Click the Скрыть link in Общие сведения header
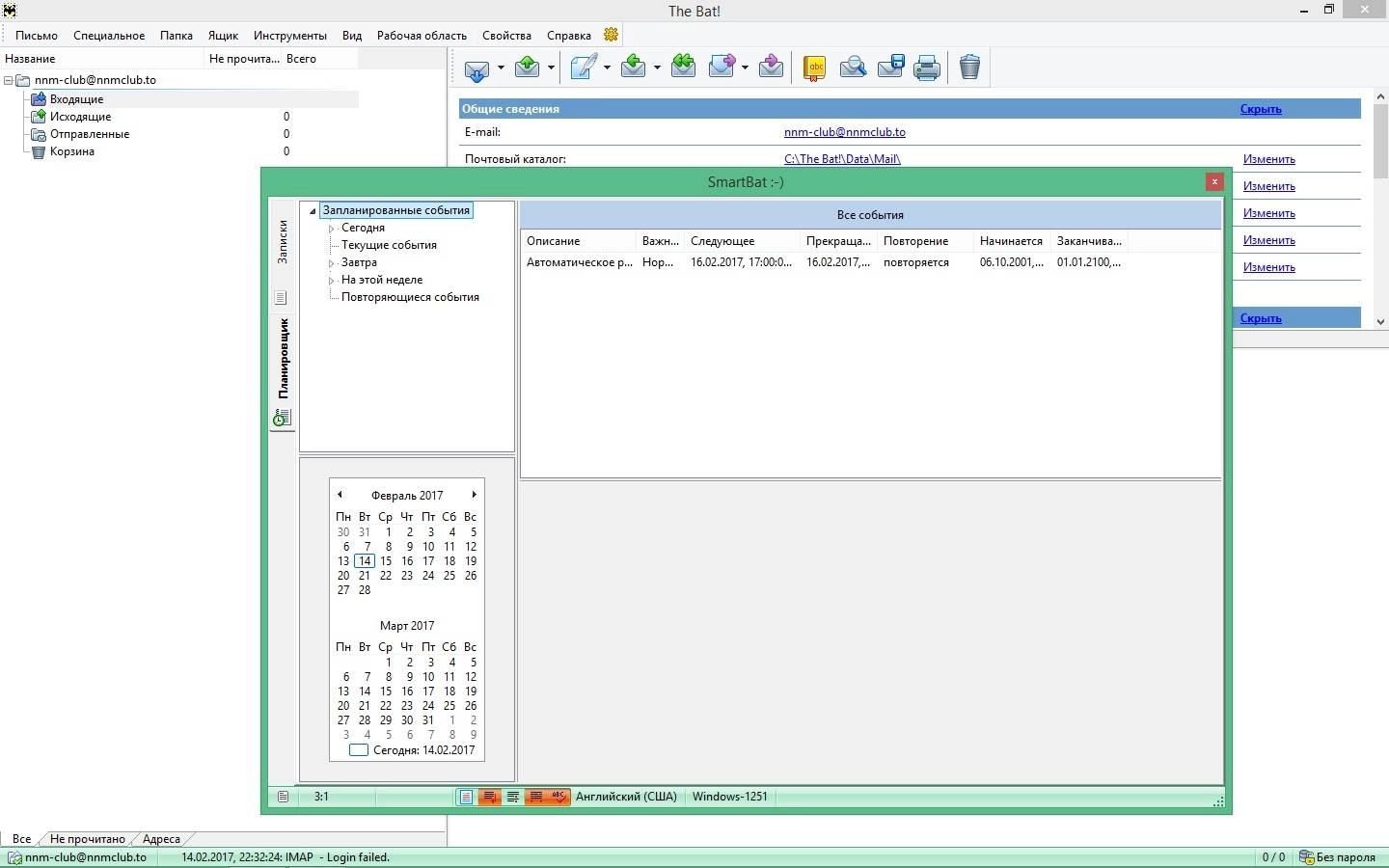The image size is (1389, 868). pos(1261,109)
